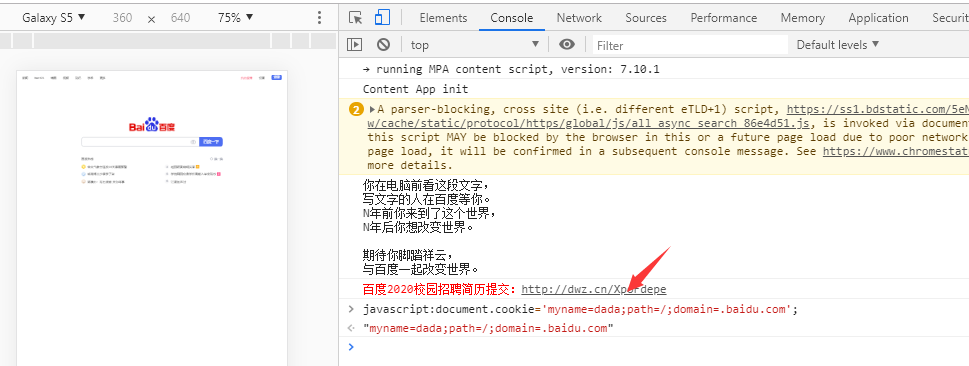Activate the inspect element picker icon

(355, 18)
